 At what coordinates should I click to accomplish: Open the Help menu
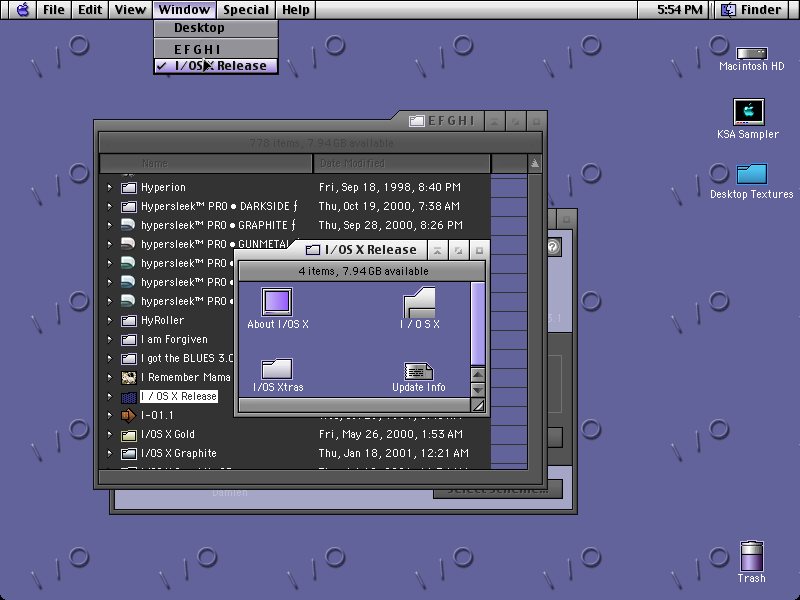(296, 9)
